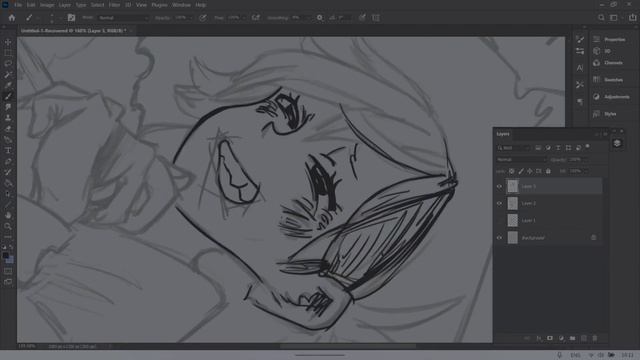The width and height of the screenshot is (640, 360).
Task: Open the Filter menu
Action: pyautogui.click(x=114, y=5)
